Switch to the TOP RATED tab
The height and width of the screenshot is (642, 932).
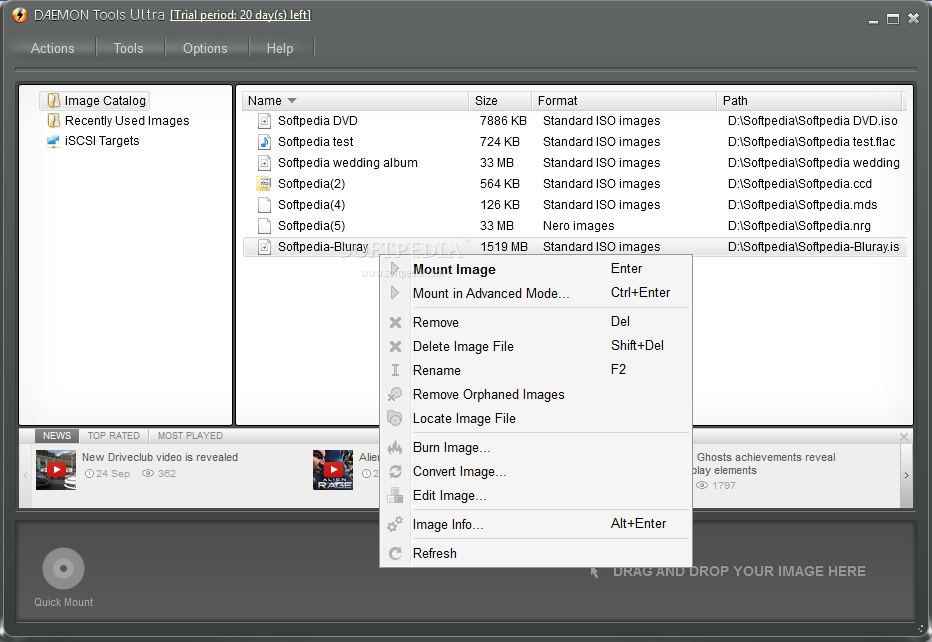coord(113,435)
